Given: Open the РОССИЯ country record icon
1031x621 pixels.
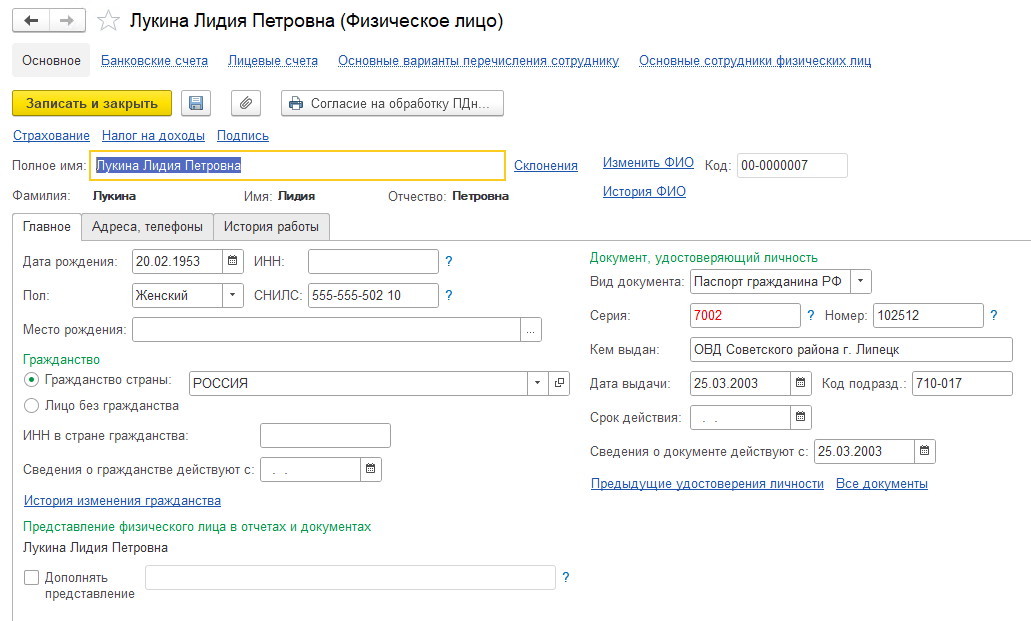Looking at the screenshot, I should click(559, 383).
